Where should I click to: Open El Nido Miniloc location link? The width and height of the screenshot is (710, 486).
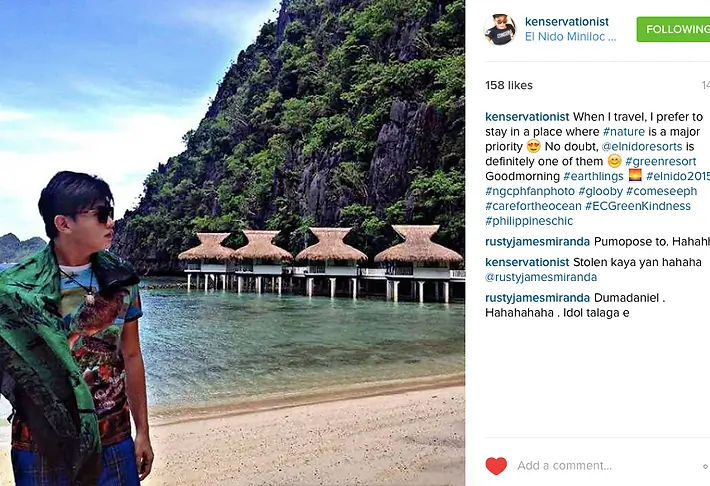(570, 37)
